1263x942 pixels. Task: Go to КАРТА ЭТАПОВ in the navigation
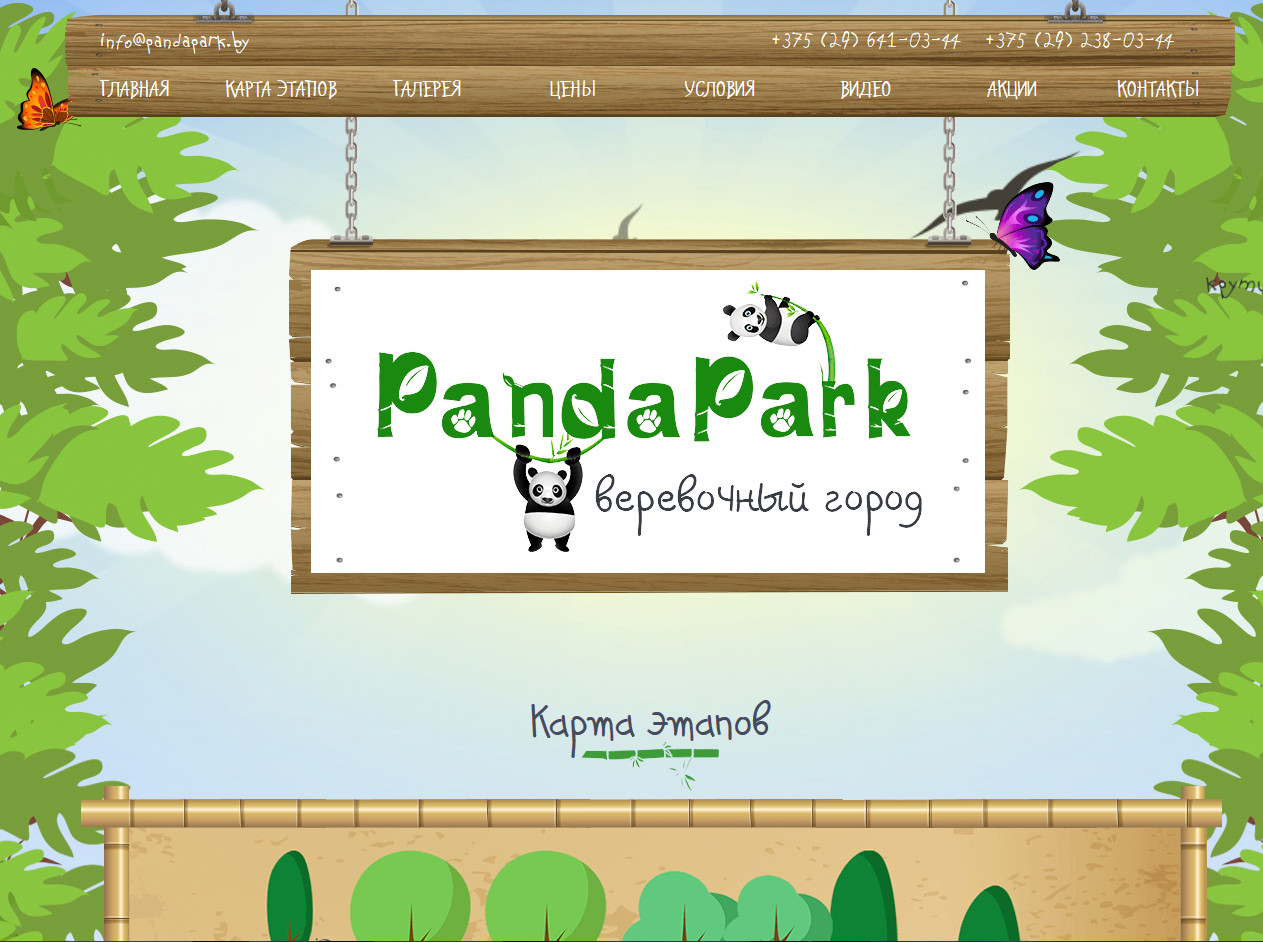(x=281, y=89)
